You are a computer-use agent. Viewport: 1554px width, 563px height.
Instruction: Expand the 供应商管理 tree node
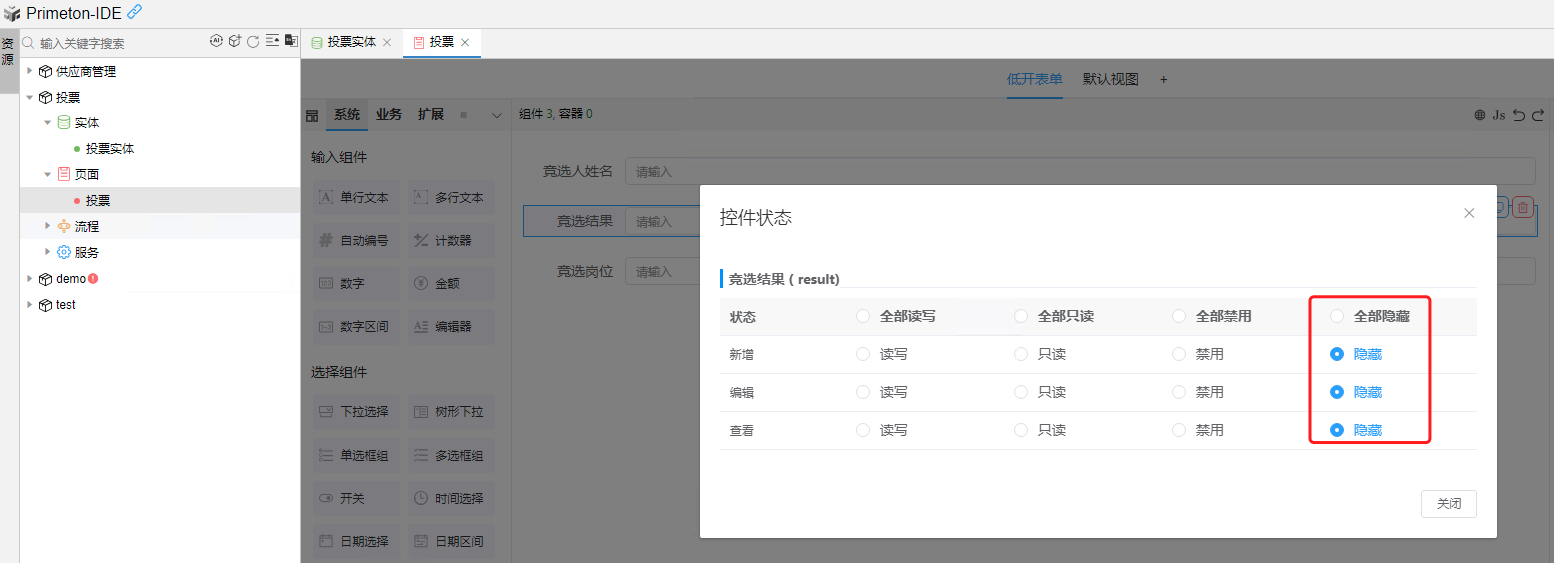coord(30,71)
